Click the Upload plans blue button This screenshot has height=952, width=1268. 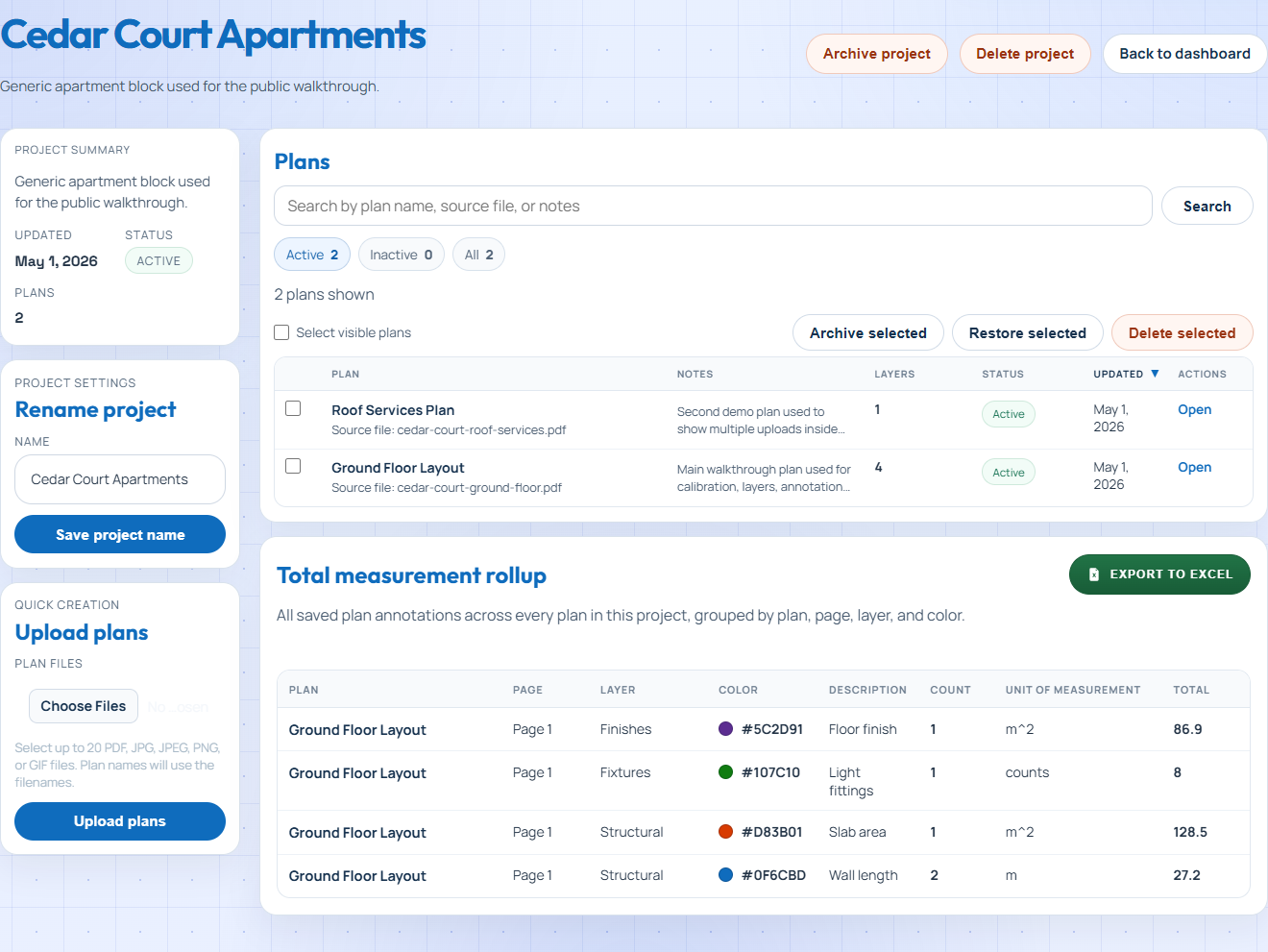click(120, 821)
